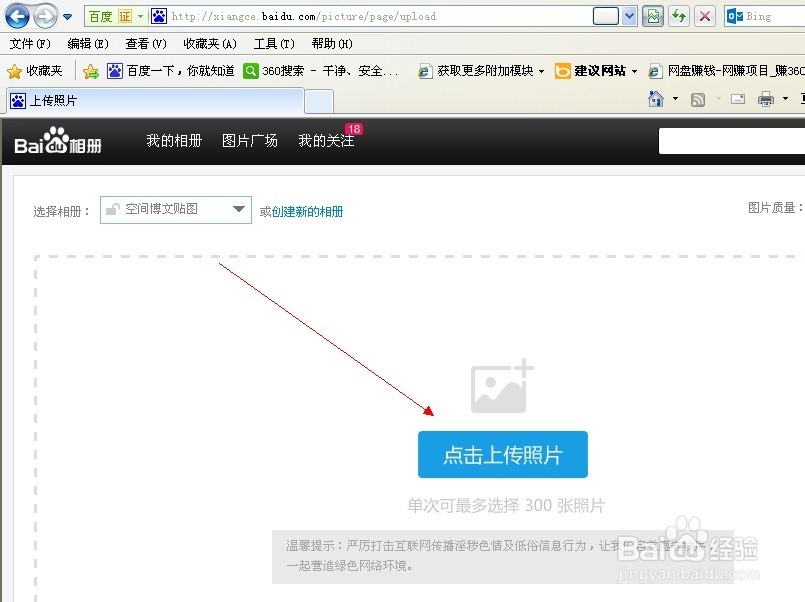
Task: Click the back navigation arrow
Action: pyautogui.click(x=18, y=16)
